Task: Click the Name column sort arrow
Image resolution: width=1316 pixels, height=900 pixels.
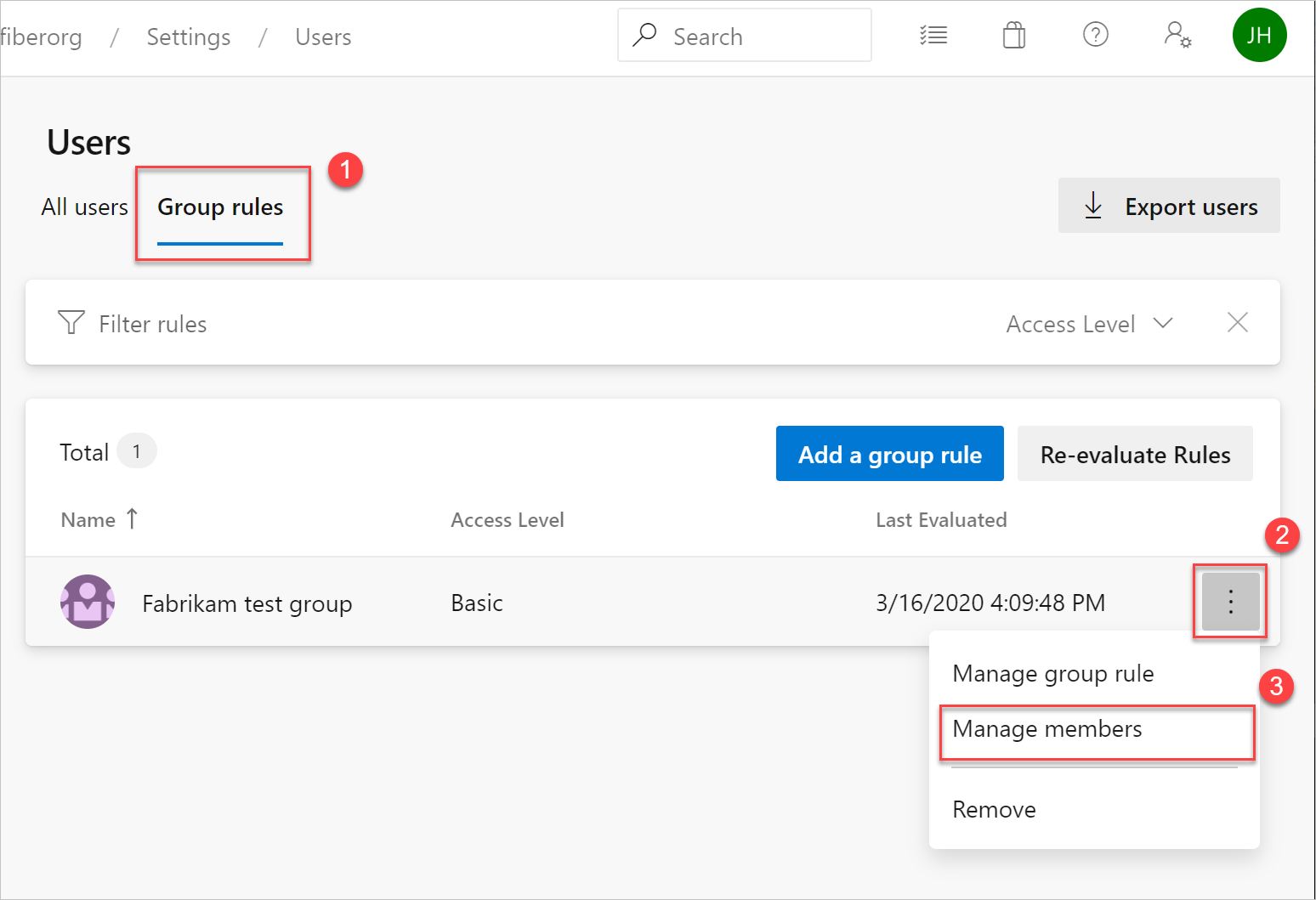Action: click(132, 519)
